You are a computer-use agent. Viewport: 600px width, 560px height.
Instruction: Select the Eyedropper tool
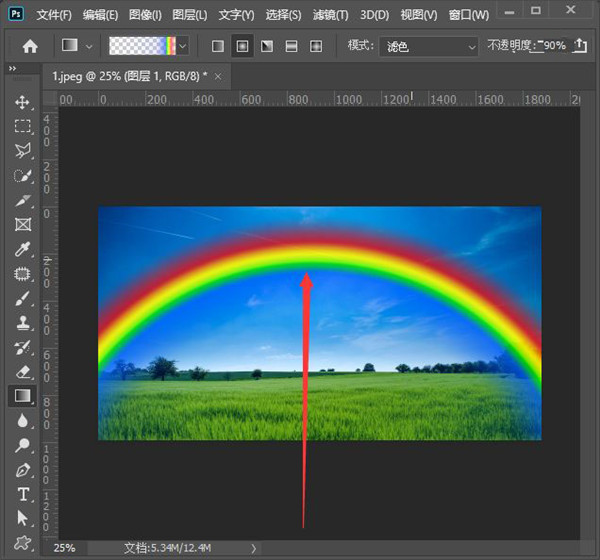tap(22, 249)
